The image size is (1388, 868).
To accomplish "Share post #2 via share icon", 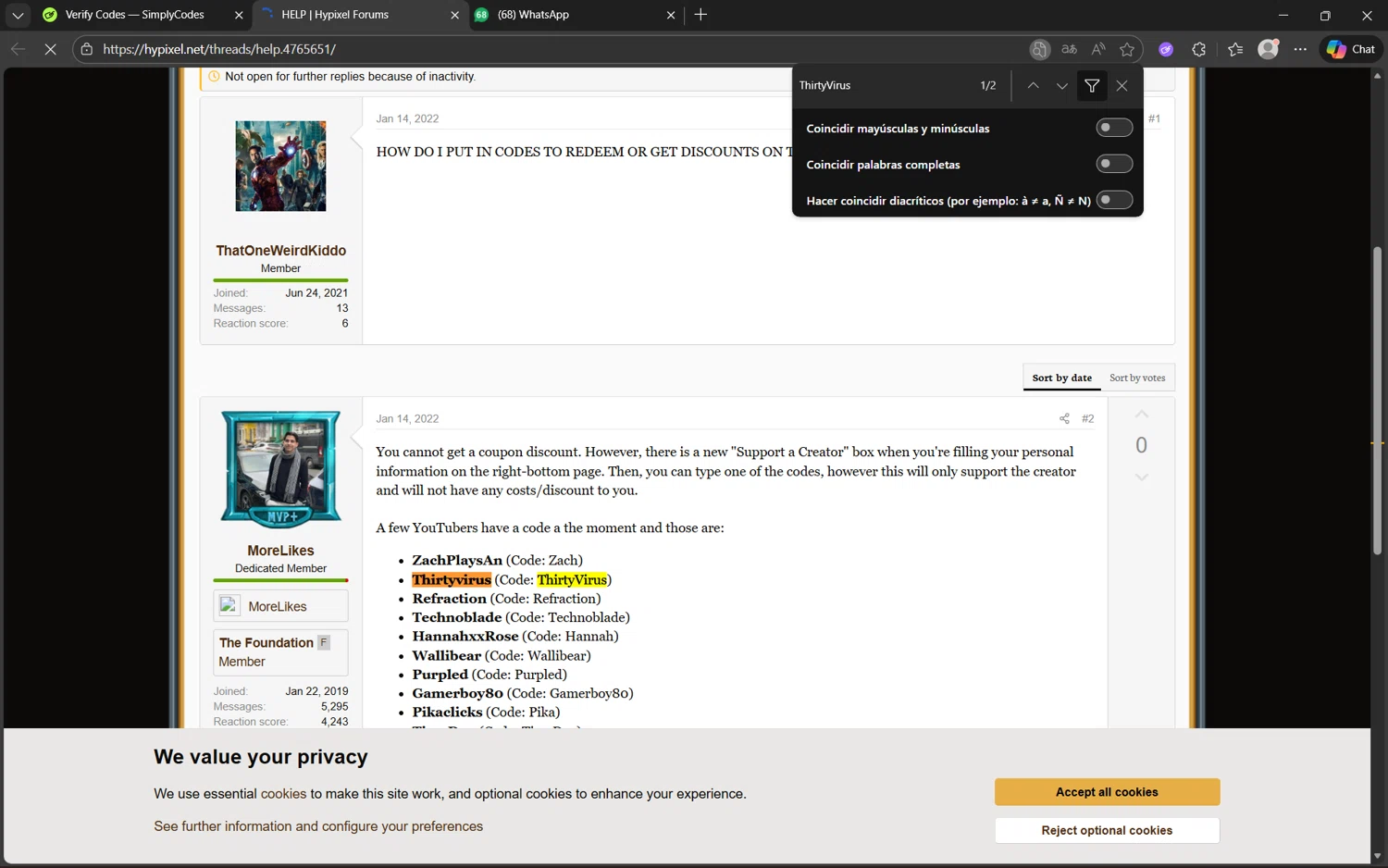I will 1064,418.
